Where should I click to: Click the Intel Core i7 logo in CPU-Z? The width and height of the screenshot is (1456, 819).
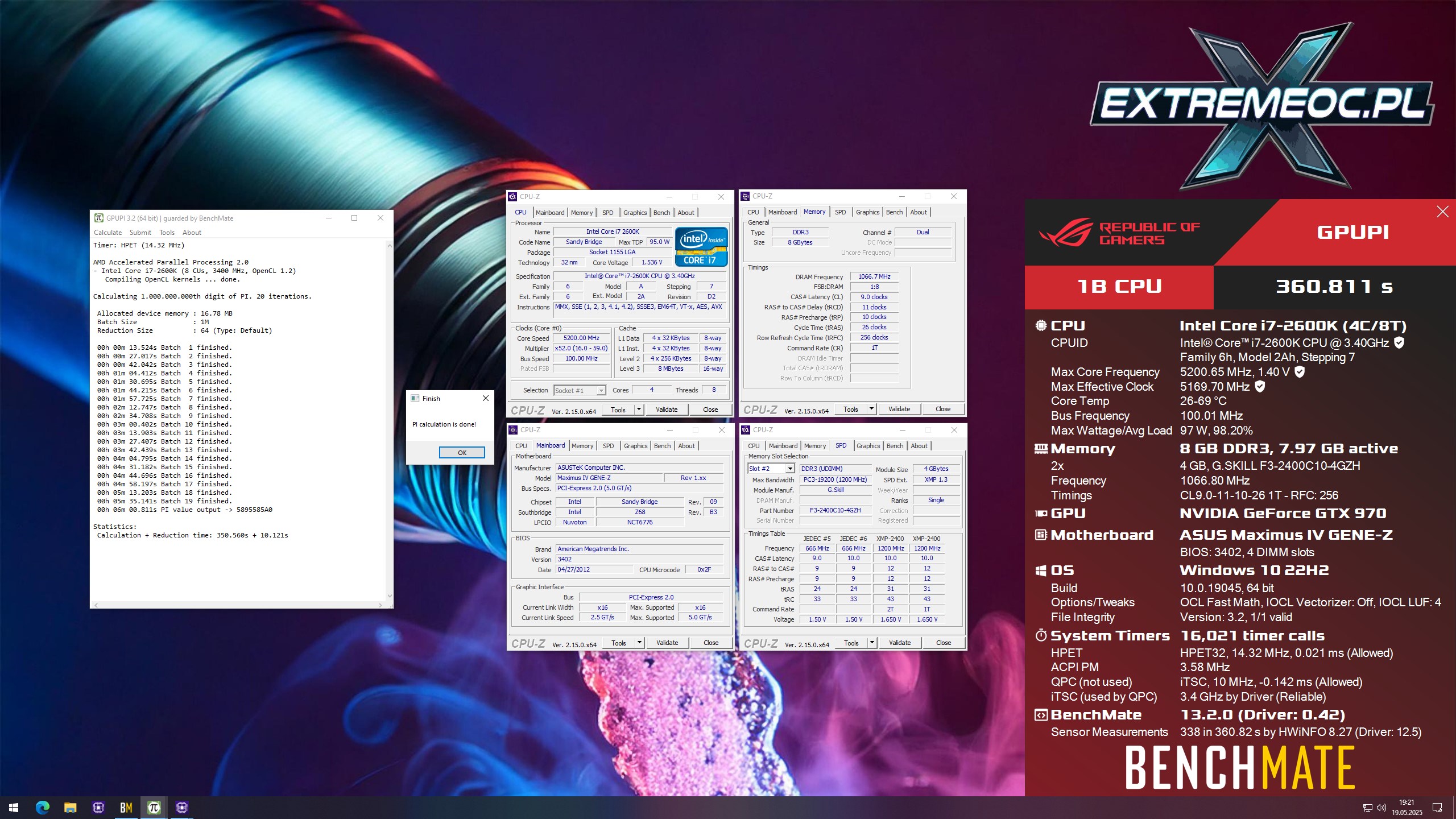(x=701, y=247)
